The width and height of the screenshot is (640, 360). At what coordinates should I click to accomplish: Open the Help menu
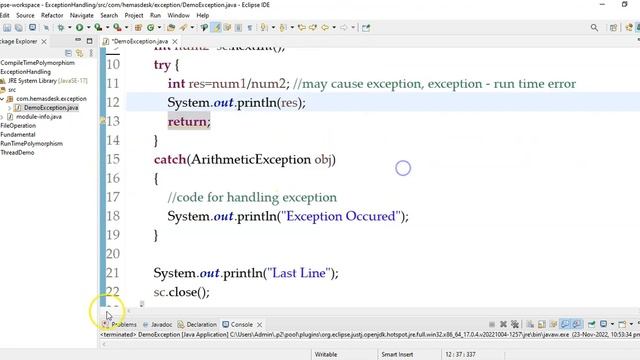[203, 15]
